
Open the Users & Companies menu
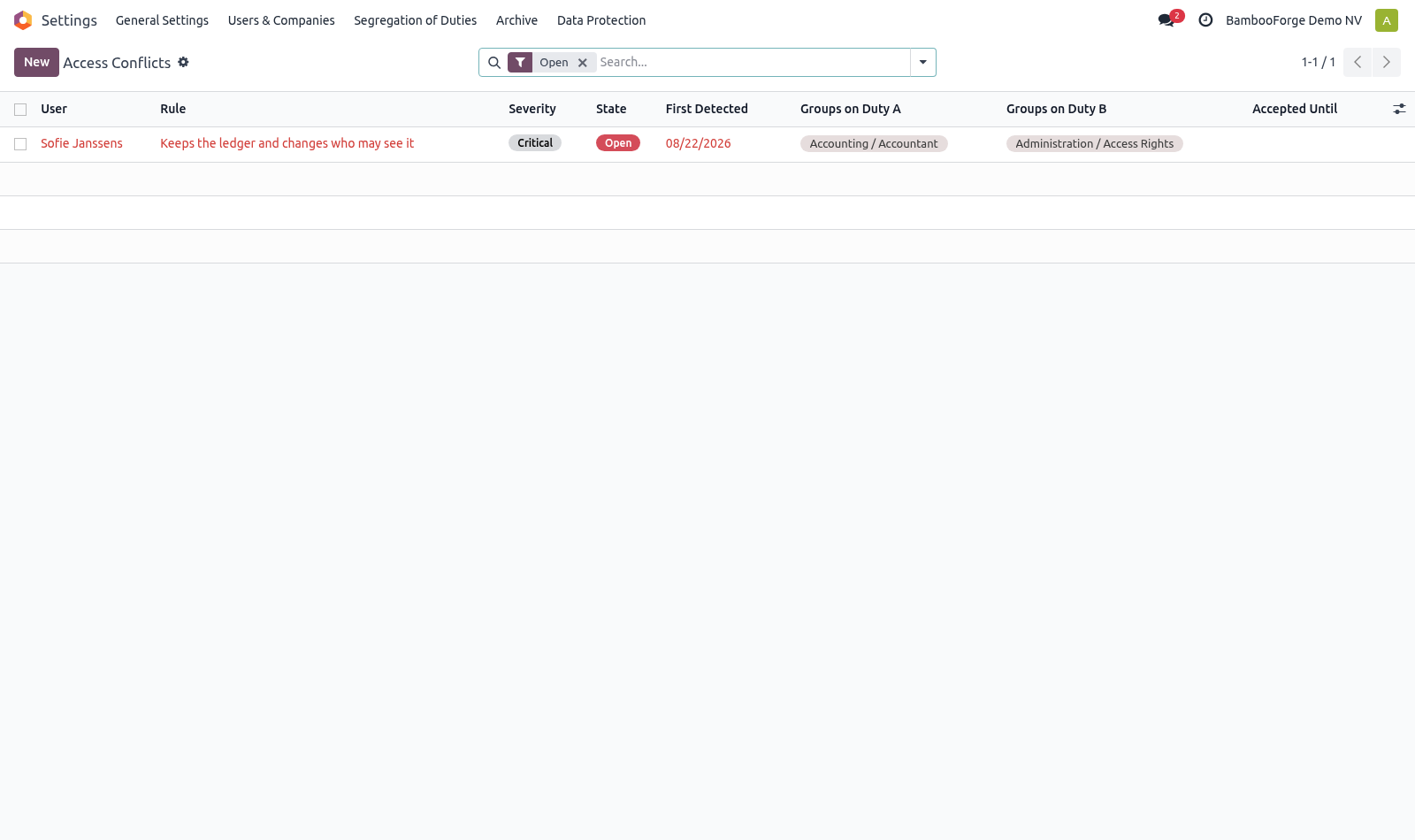tap(281, 20)
